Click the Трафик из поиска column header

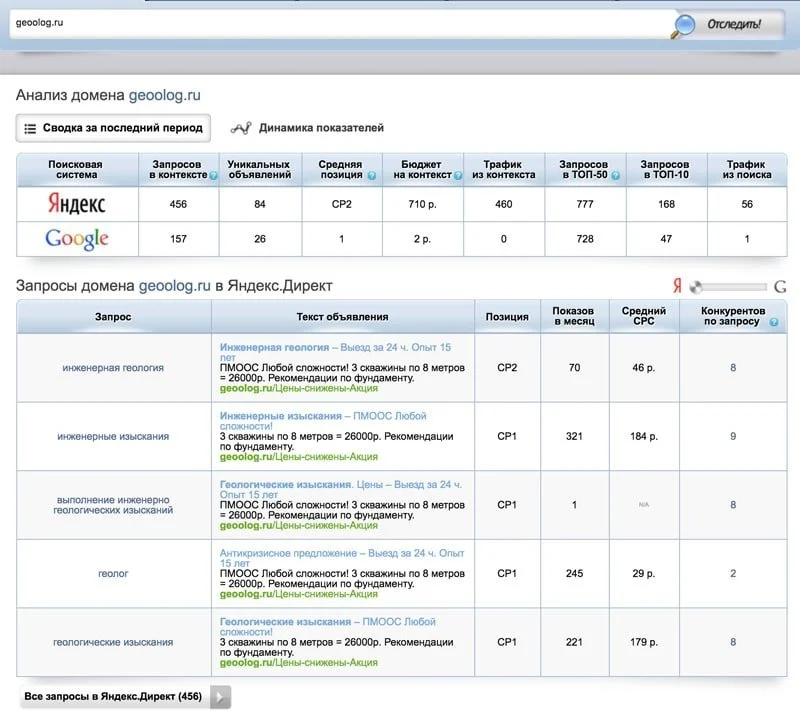[746, 169]
